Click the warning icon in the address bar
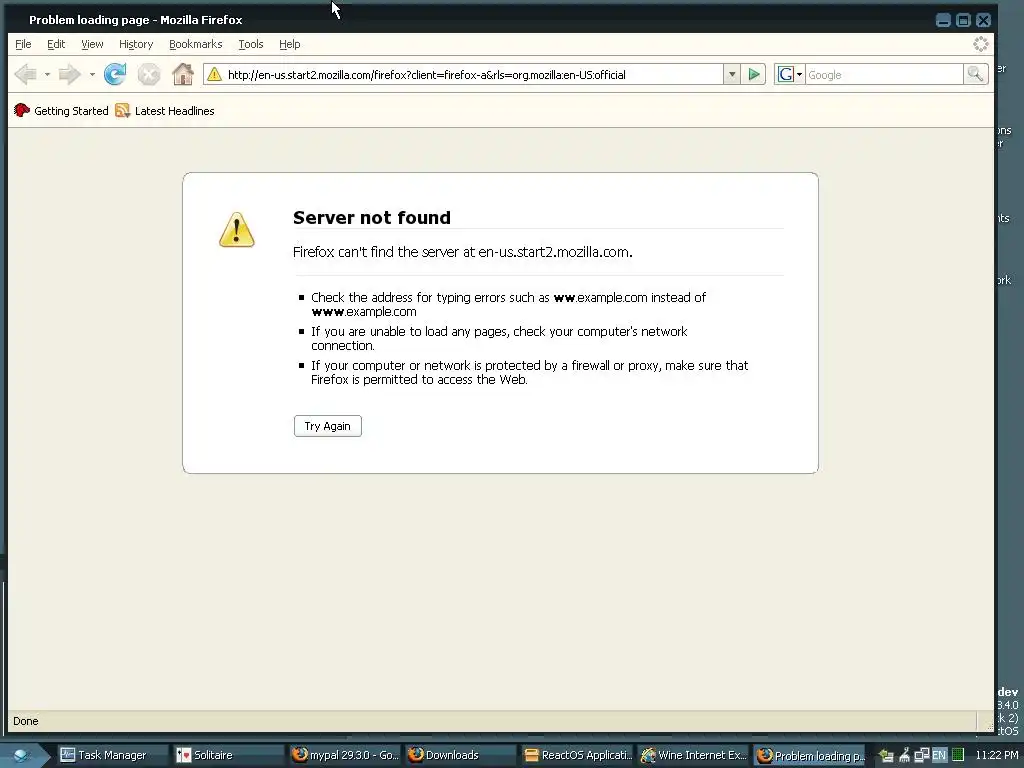Screen dimensions: 1024x768 click(214, 74)
